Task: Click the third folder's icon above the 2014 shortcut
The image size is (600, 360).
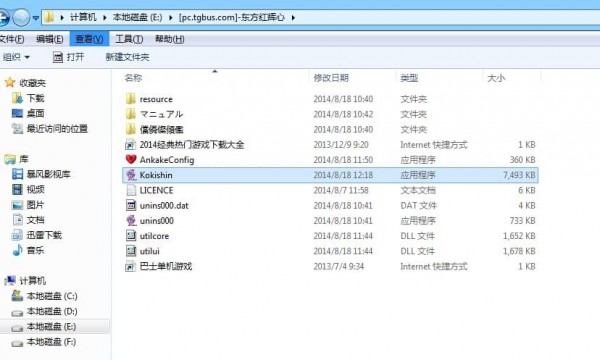Action: (x=130, y=129)
